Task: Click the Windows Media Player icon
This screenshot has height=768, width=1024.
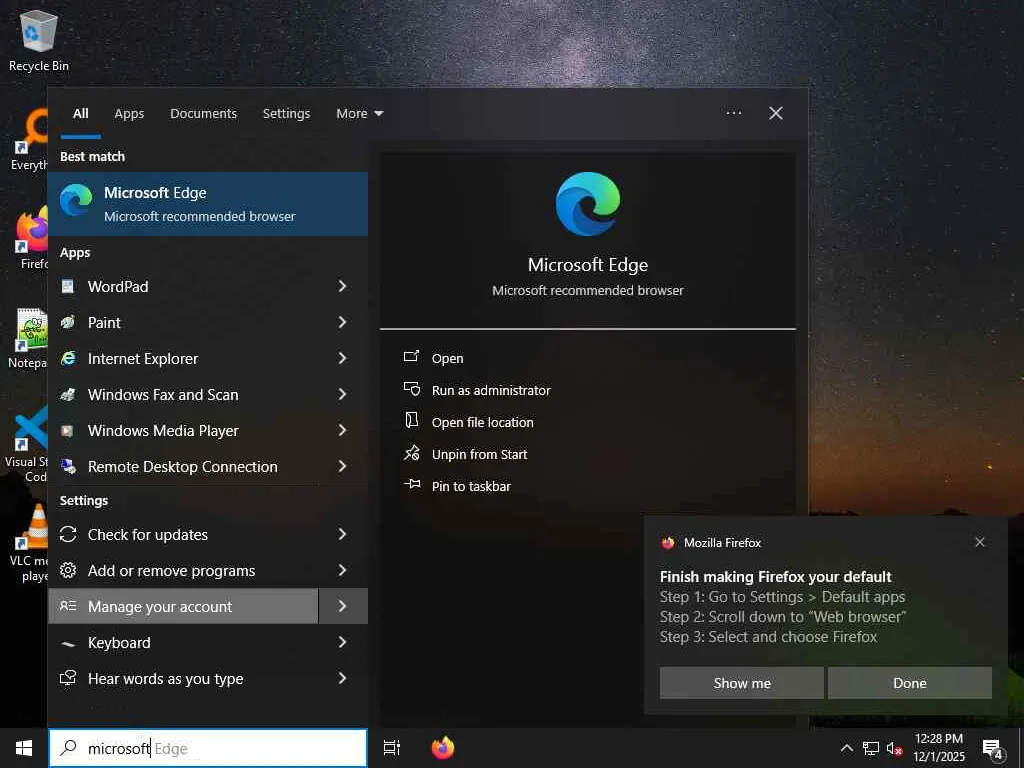Action: click(68, 430)
